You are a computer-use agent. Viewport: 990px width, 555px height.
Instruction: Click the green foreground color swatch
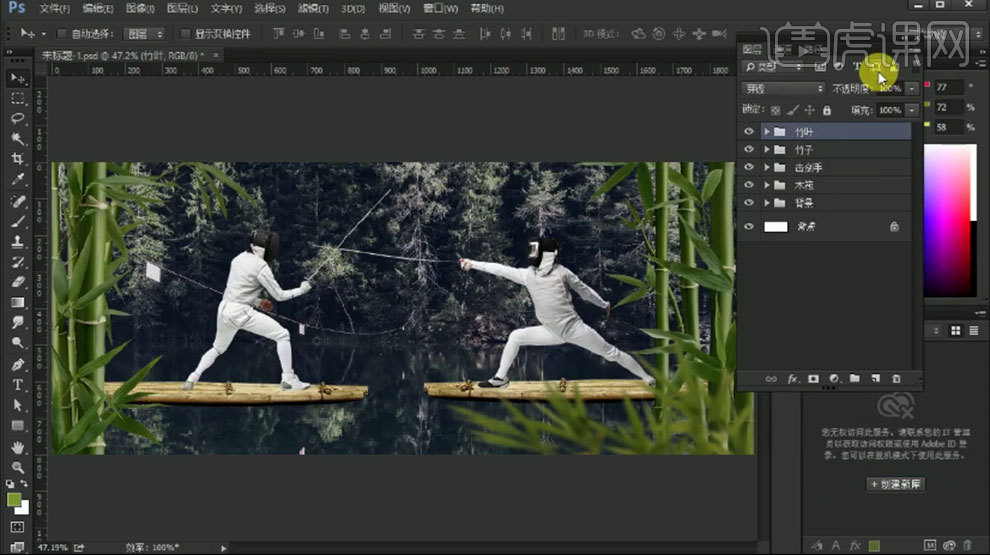[14, 498]
